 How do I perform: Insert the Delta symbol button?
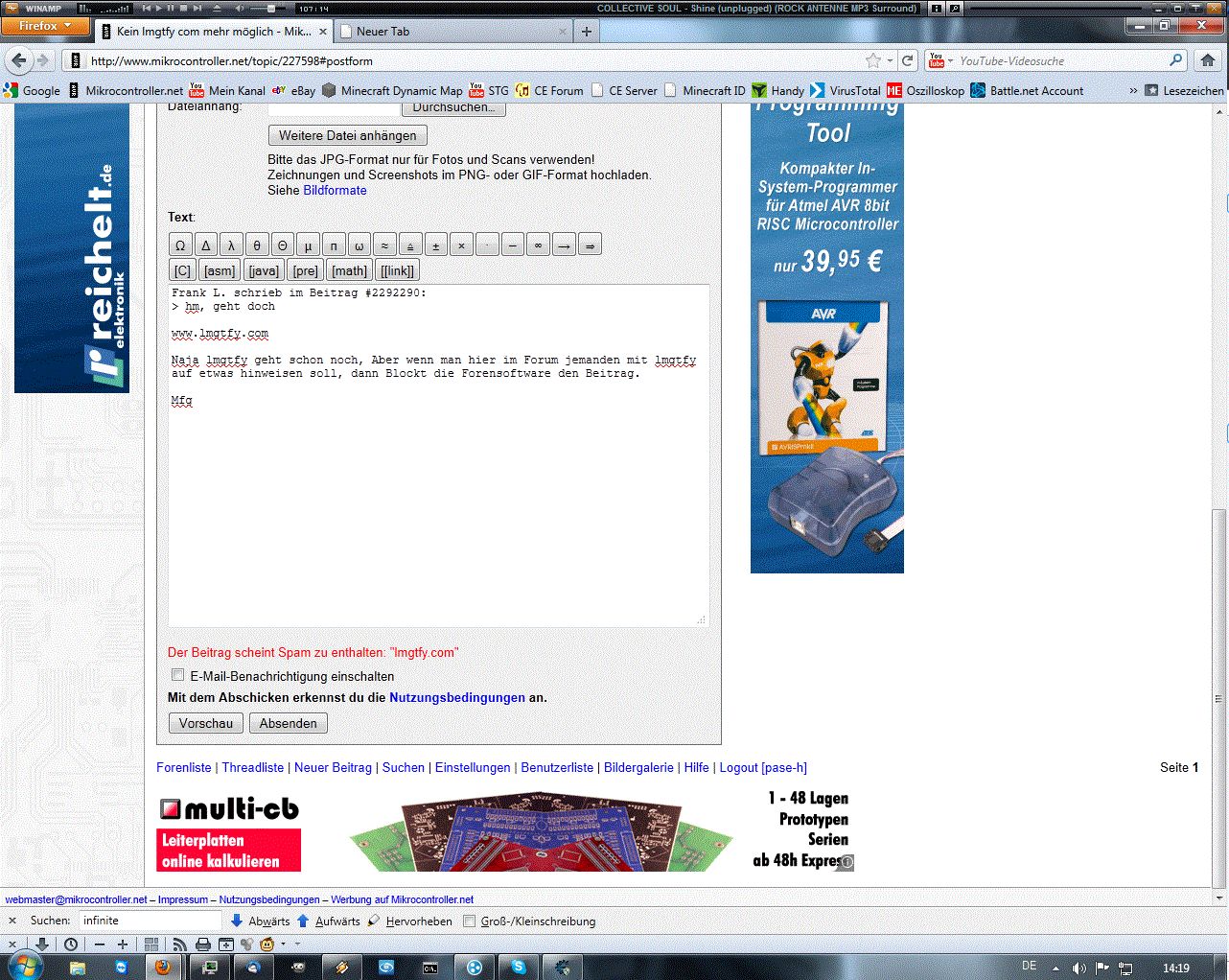click(x=205, y=245)
